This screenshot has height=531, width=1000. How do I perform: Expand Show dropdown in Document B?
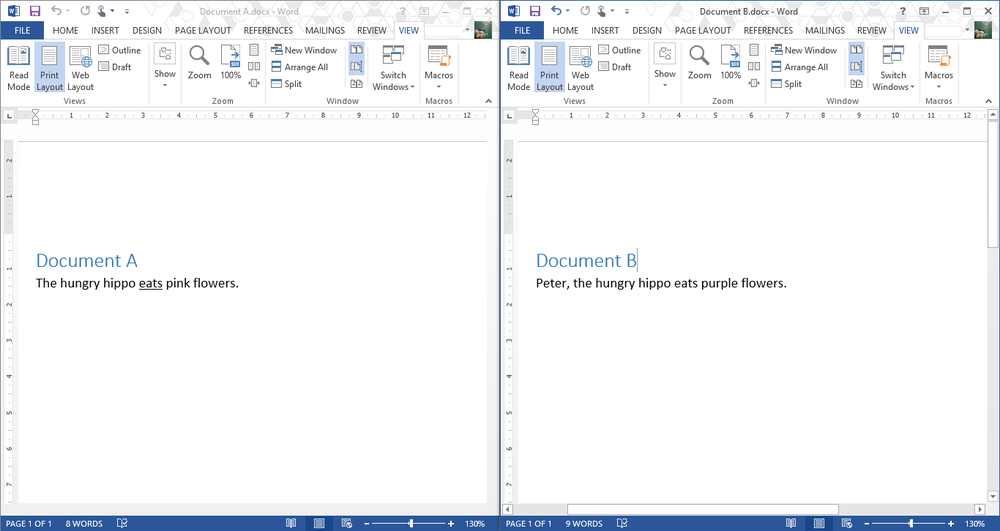665,67
